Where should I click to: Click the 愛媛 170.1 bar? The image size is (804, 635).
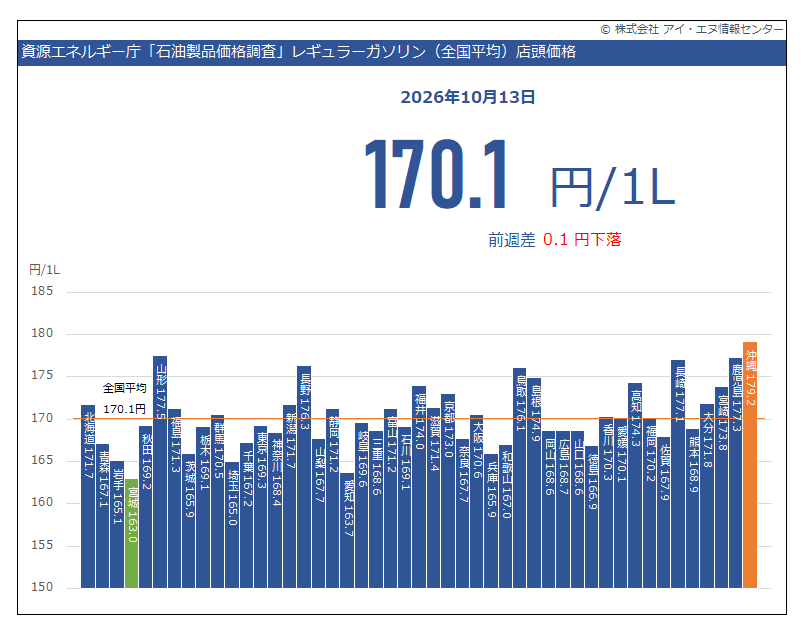click(x=620, y=503)
